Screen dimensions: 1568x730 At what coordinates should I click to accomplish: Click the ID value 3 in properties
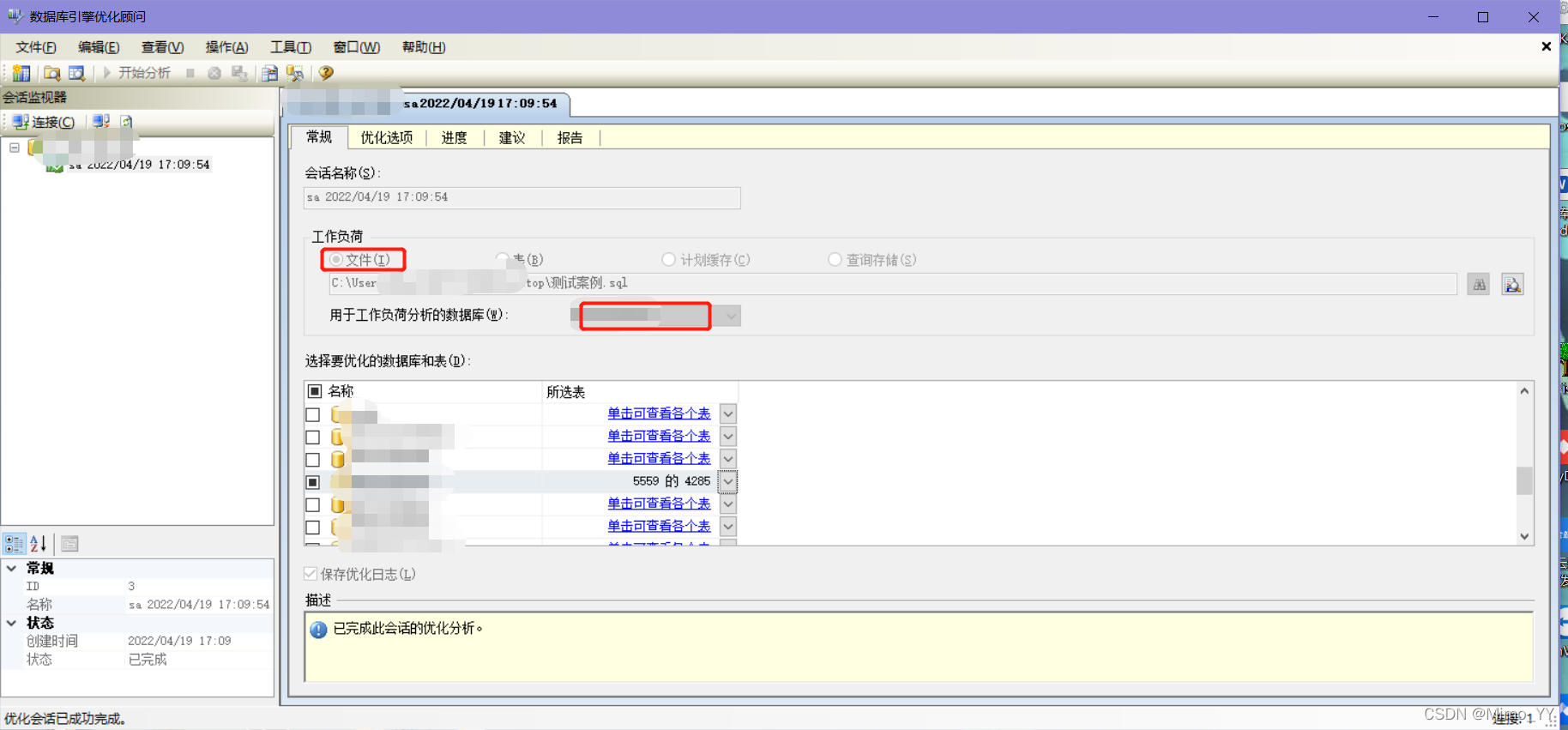(131, 586)
